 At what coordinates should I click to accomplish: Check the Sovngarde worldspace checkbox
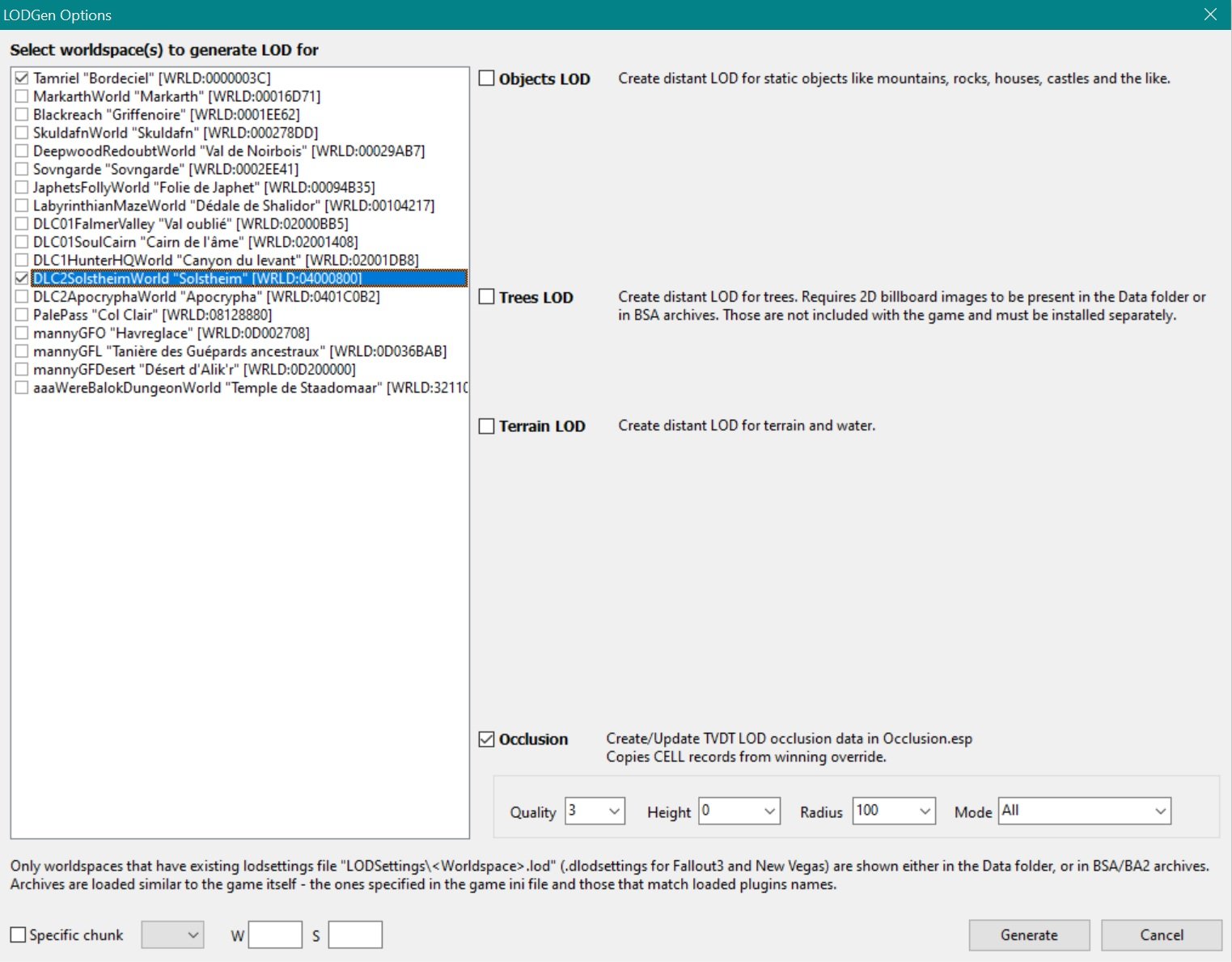tap(22, 169)
